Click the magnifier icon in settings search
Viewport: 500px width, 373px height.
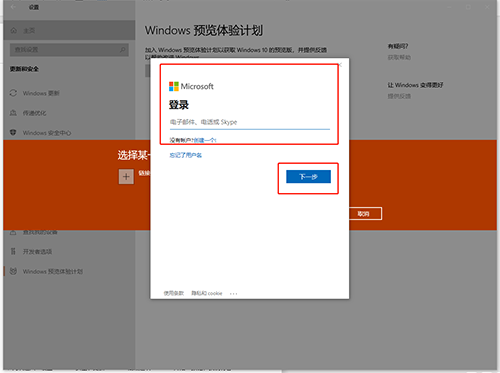click(x=123, y=50)
